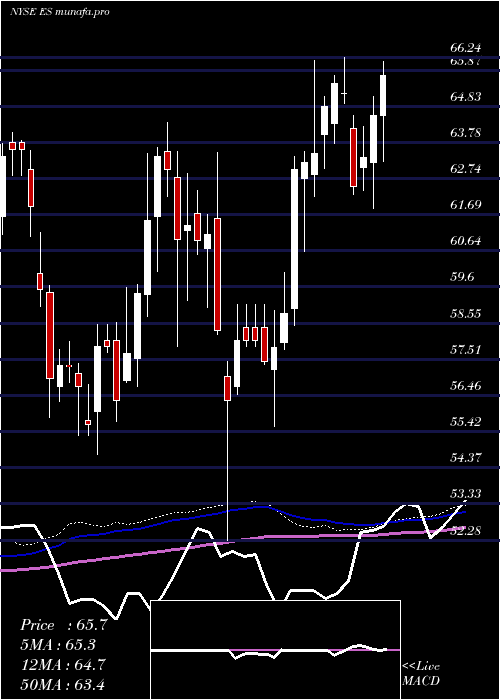Viewport: 500px width, 700px height.
Task: Click the tall white candle rising to 62.74
Action: [x=295, y=239]
